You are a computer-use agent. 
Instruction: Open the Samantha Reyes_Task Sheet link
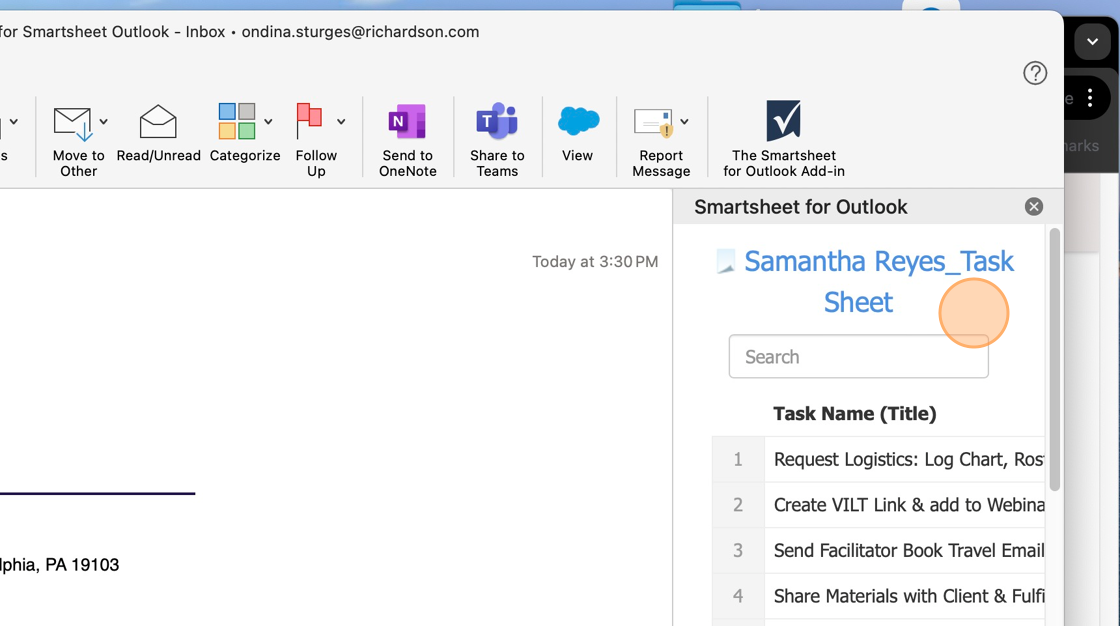pyautogui.click(x=879, y=282)
